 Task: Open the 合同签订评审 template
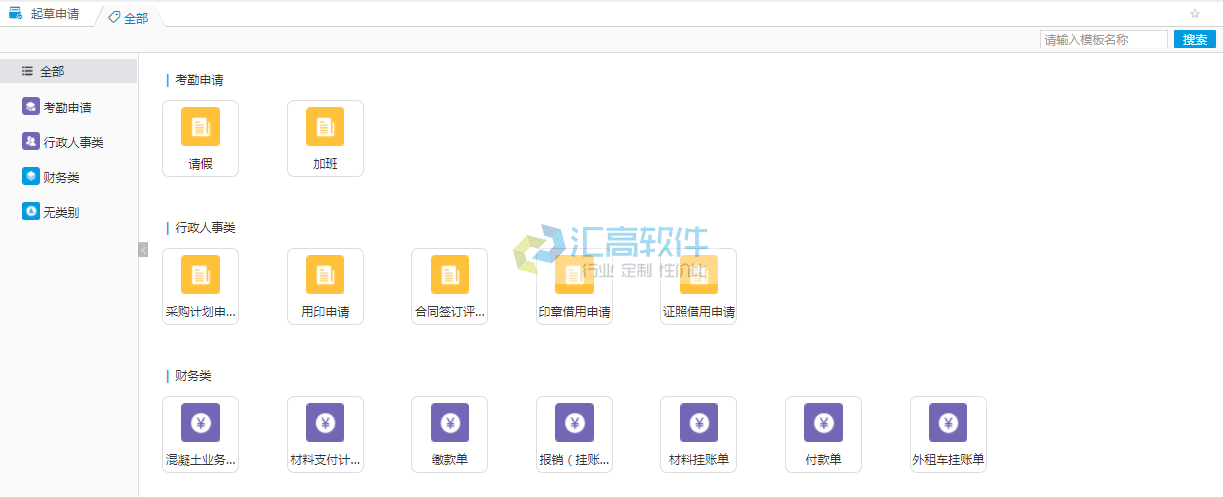[x=449, y=286]
